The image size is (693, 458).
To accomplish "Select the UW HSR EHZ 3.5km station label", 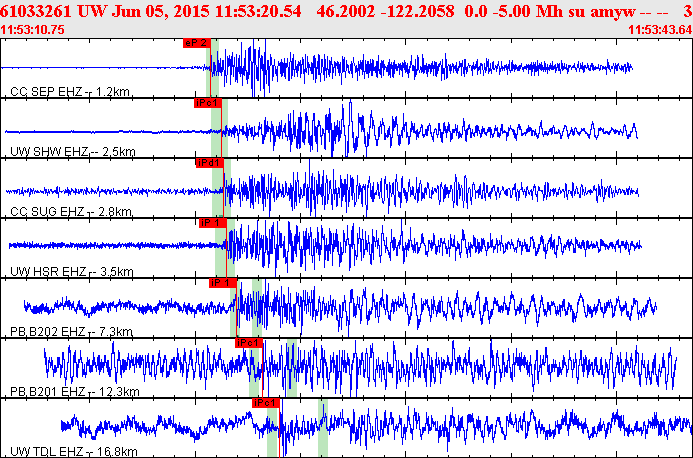I will coord(72,272).
